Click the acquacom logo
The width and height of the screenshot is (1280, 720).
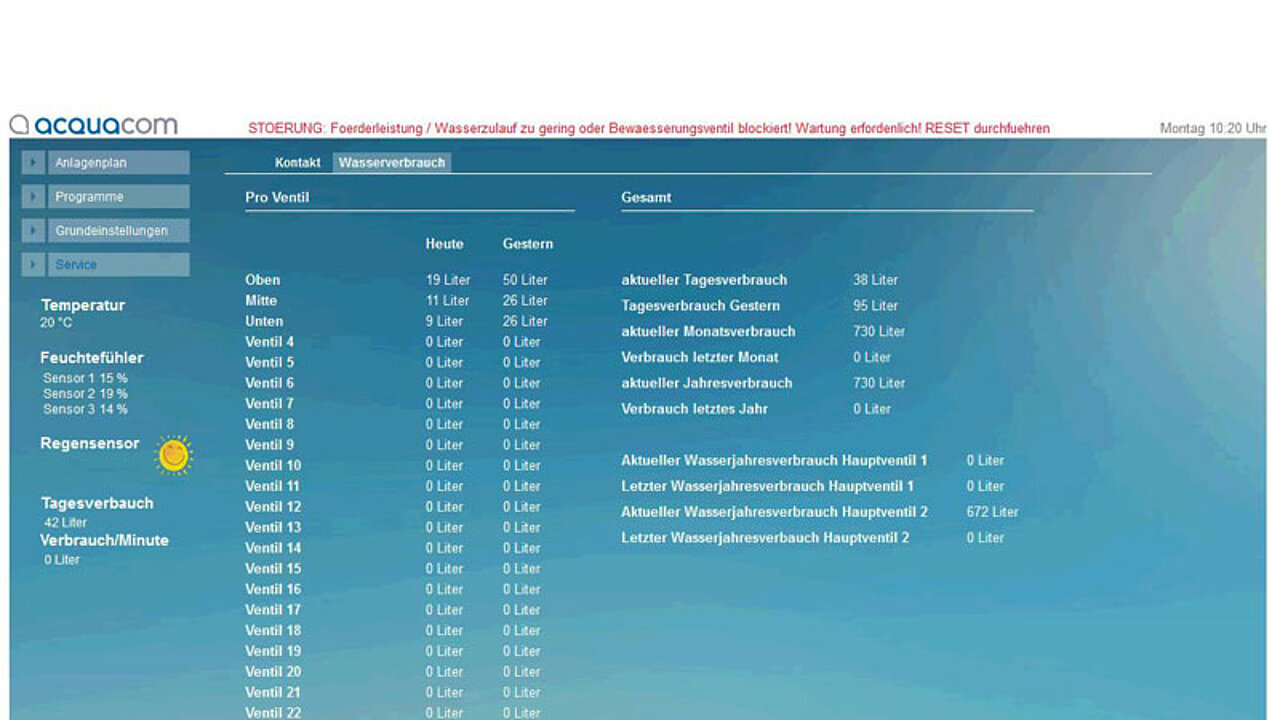[94, 125]
